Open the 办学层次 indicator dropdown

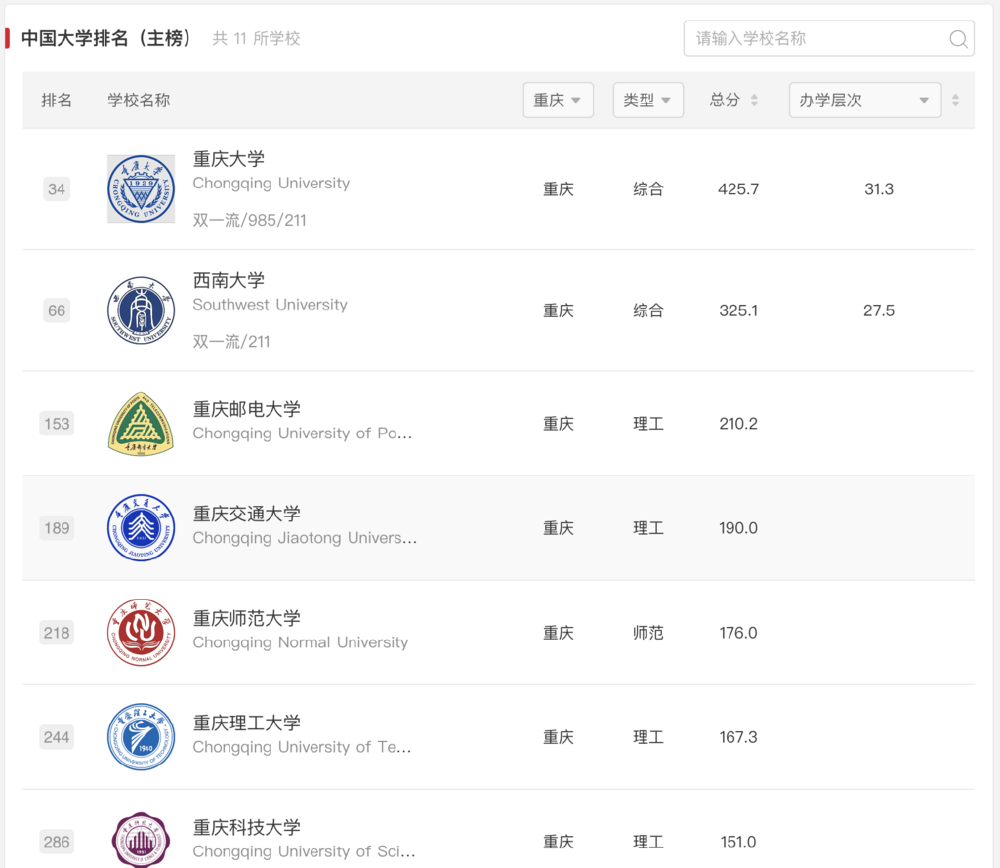tap(865, 100)
